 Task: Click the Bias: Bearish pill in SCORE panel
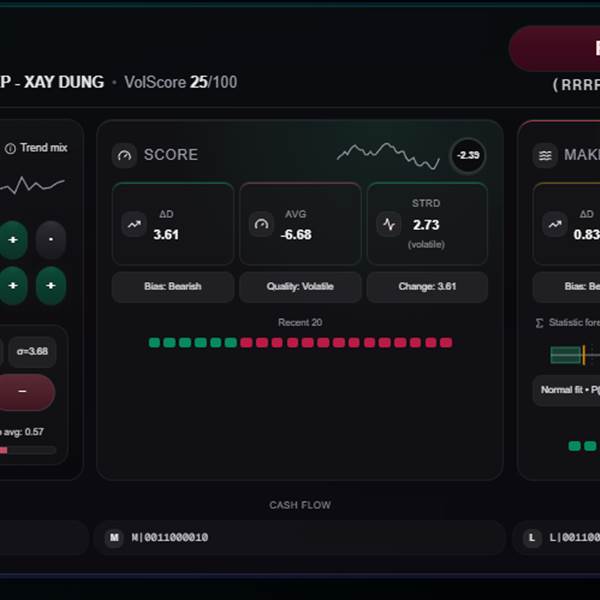pos(173,287)
